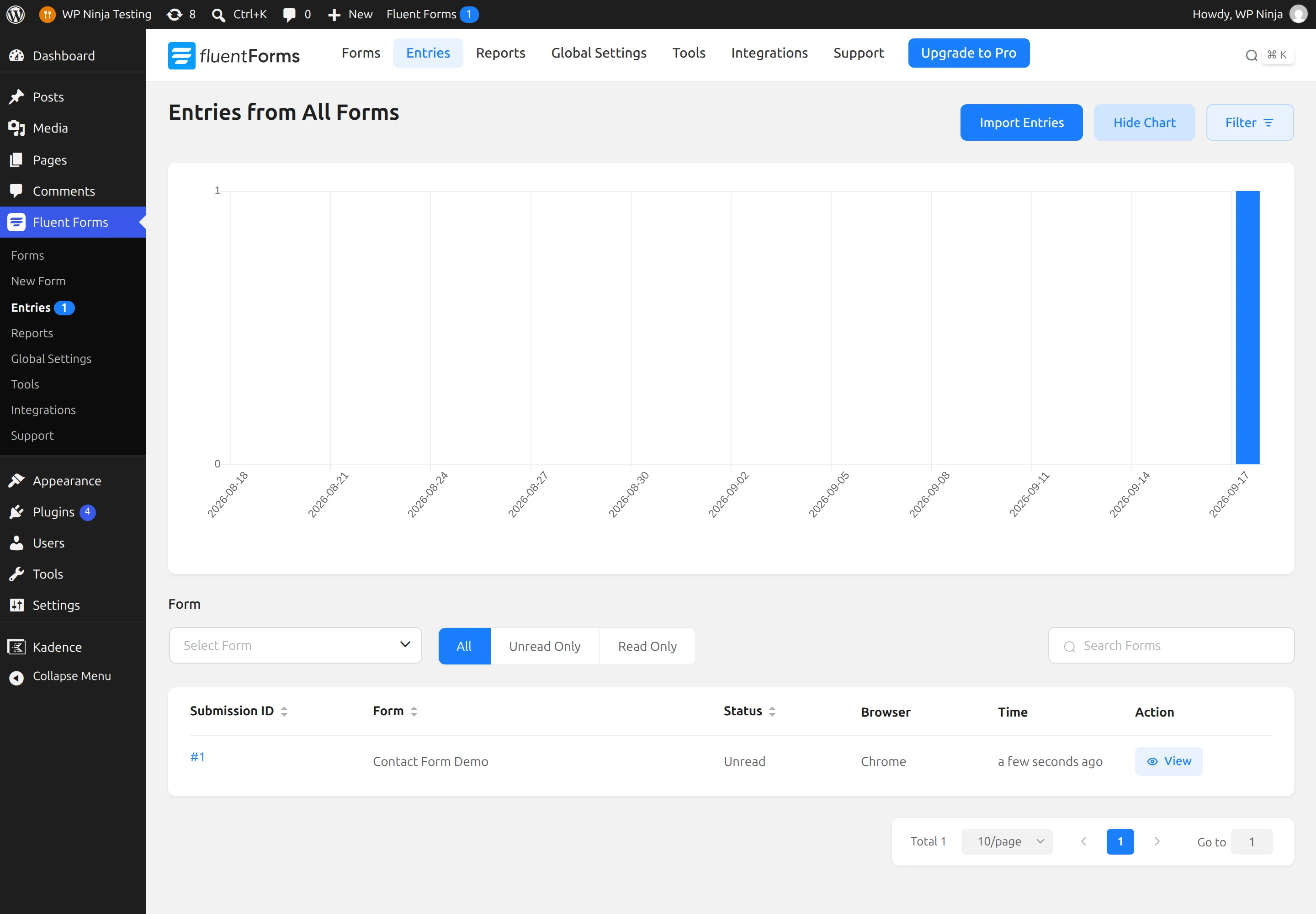Open the Support top tab
This screenshot has width=1316, height=914.
(x=859, y=53)
